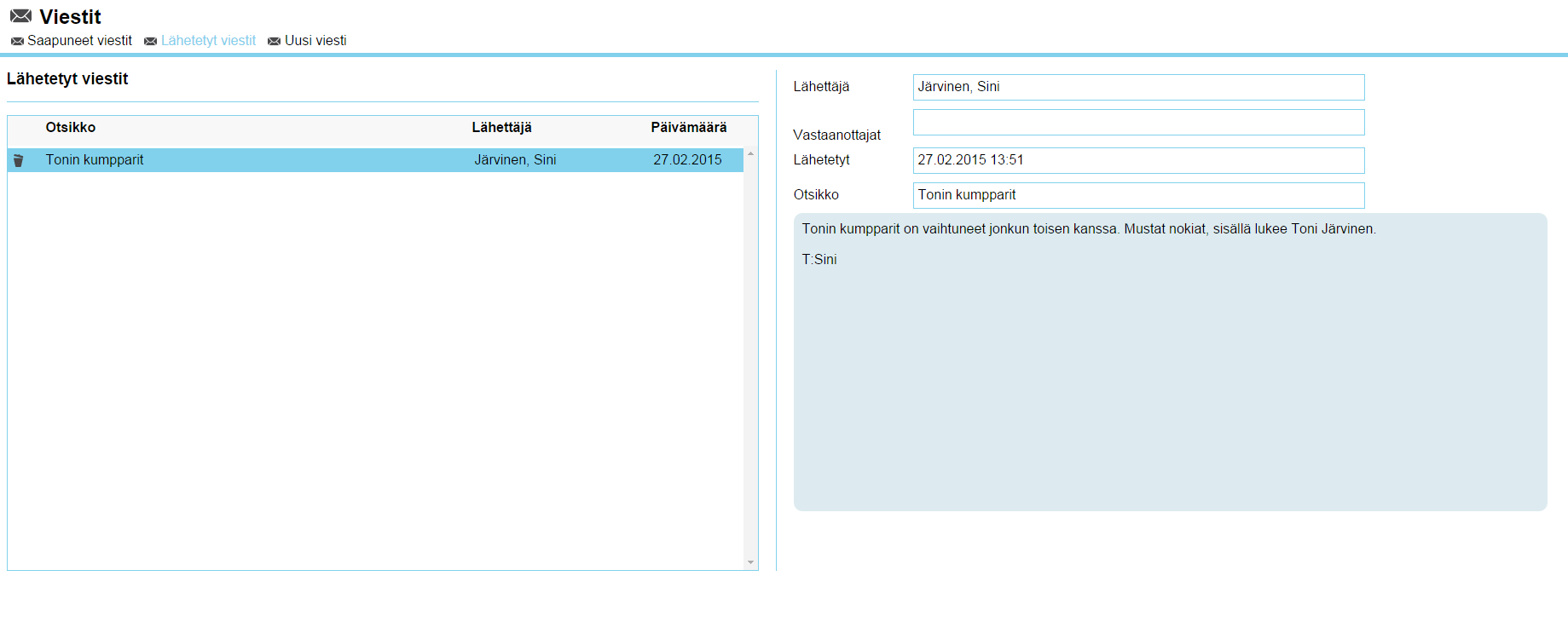Click the Otsikko label in the detail pane
This screenshot has width=1568, height=622.
point(816,194)
